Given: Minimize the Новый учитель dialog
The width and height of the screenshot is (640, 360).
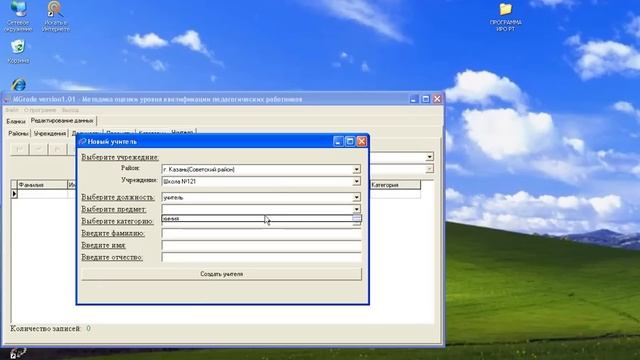Looking at the screenshot, I should (338, 141).
